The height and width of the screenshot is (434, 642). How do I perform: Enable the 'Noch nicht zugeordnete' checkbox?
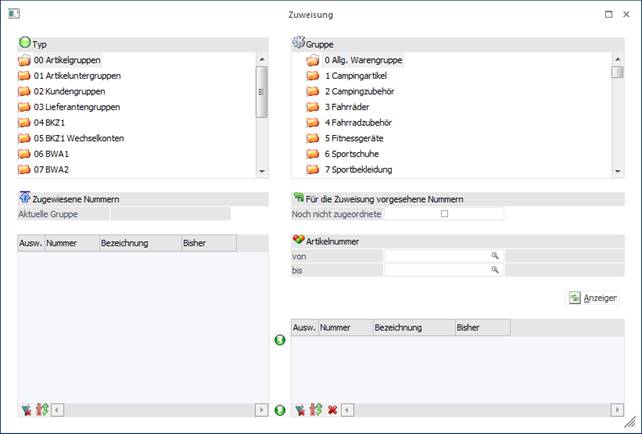[445, 214]
